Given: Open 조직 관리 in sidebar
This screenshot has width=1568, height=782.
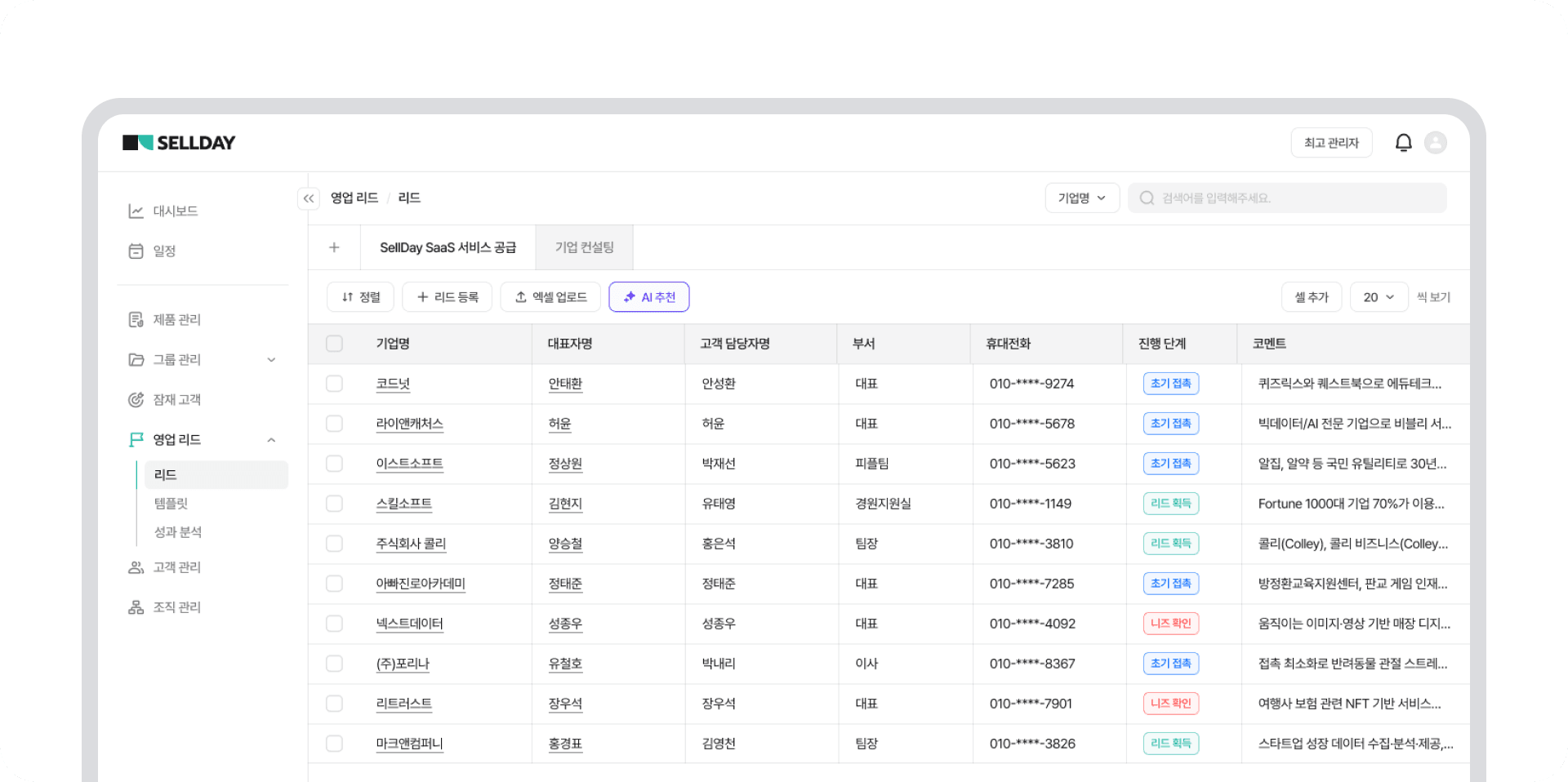Looking at the screenshot, I should tap(176, 607).
